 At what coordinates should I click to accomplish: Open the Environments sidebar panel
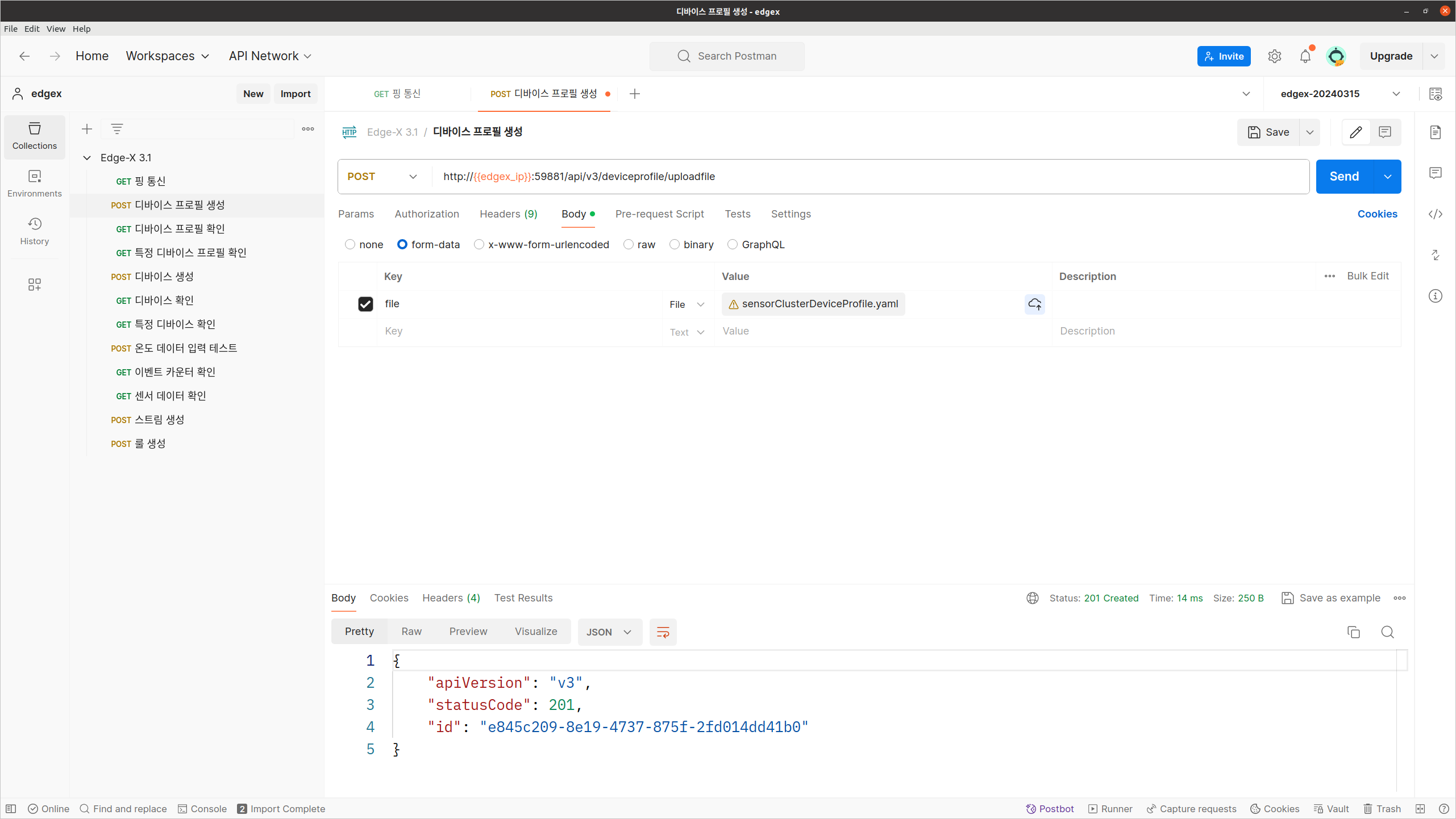coord(35,184)
